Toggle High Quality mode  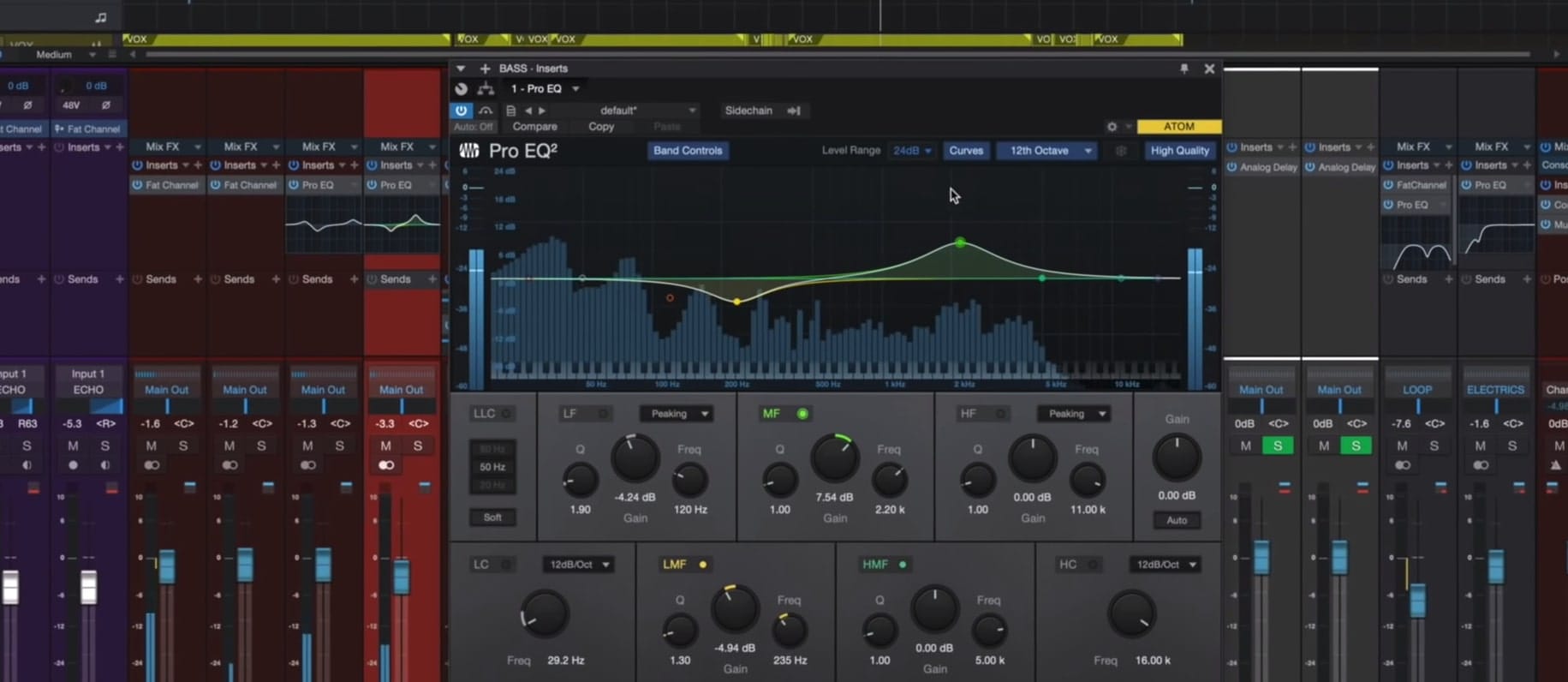pos(1179,151)
